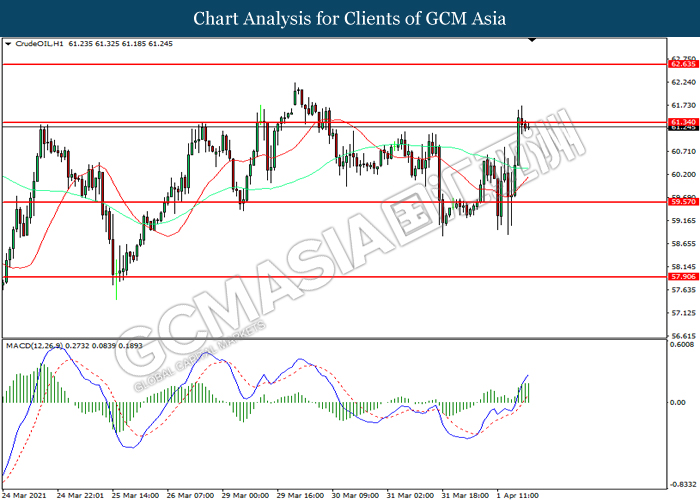Click the 60.710 price axis value
The image size is (700, 500).
point(683,151)
